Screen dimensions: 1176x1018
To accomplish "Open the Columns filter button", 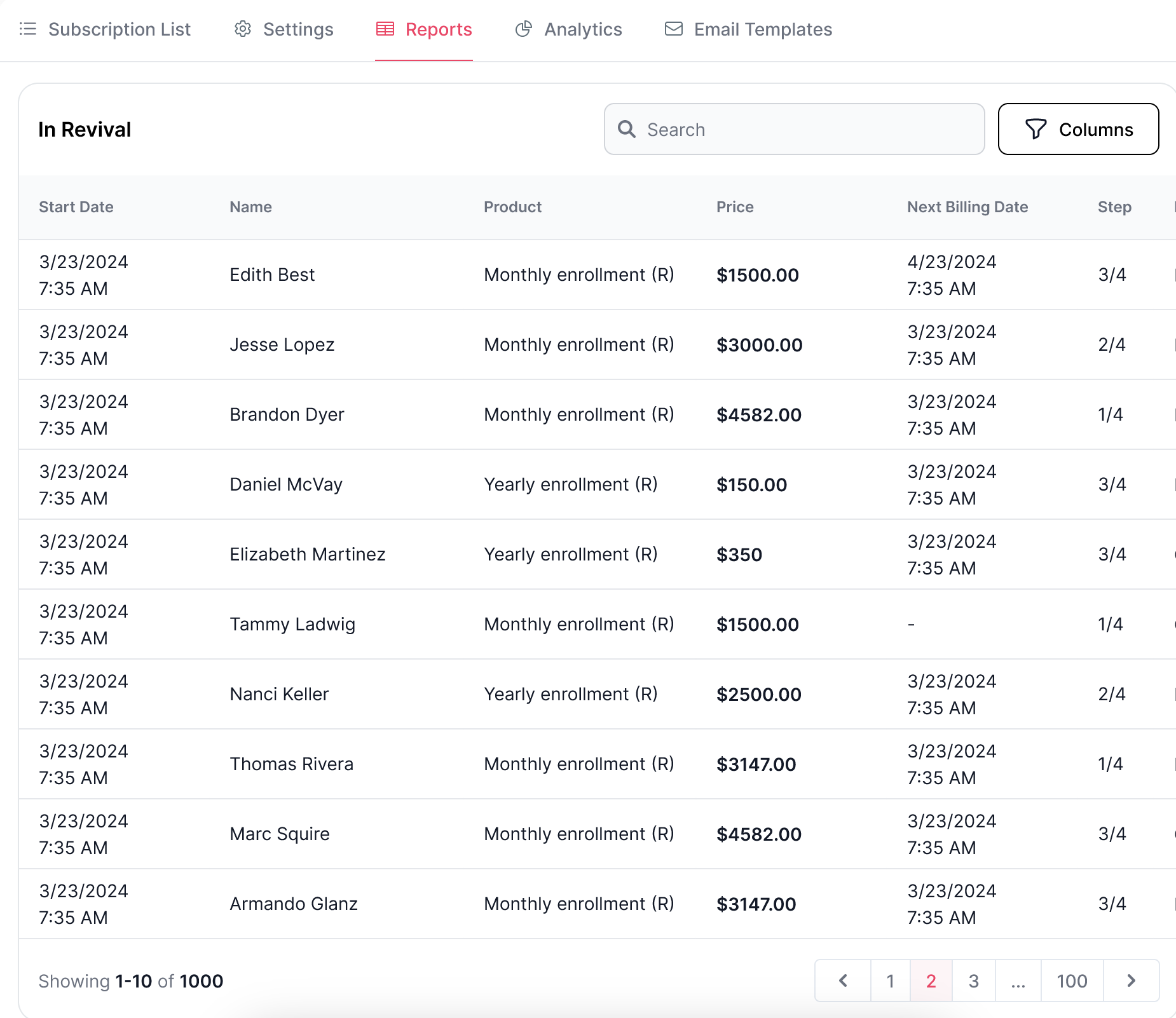I will click(1078, 129).
